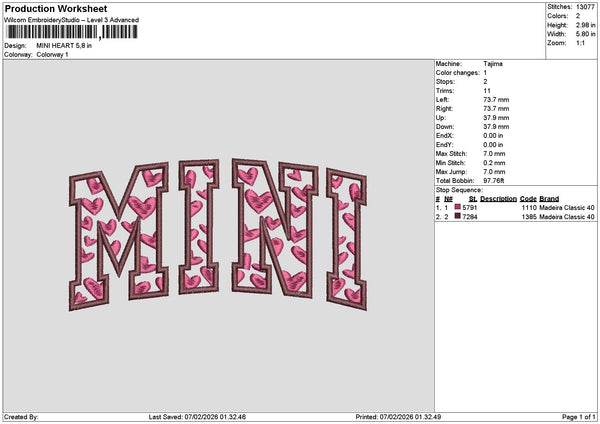The image size is (600, 424).
Task: Click the Max Jump value '7.0 mm'
Action: click(494, 171)
